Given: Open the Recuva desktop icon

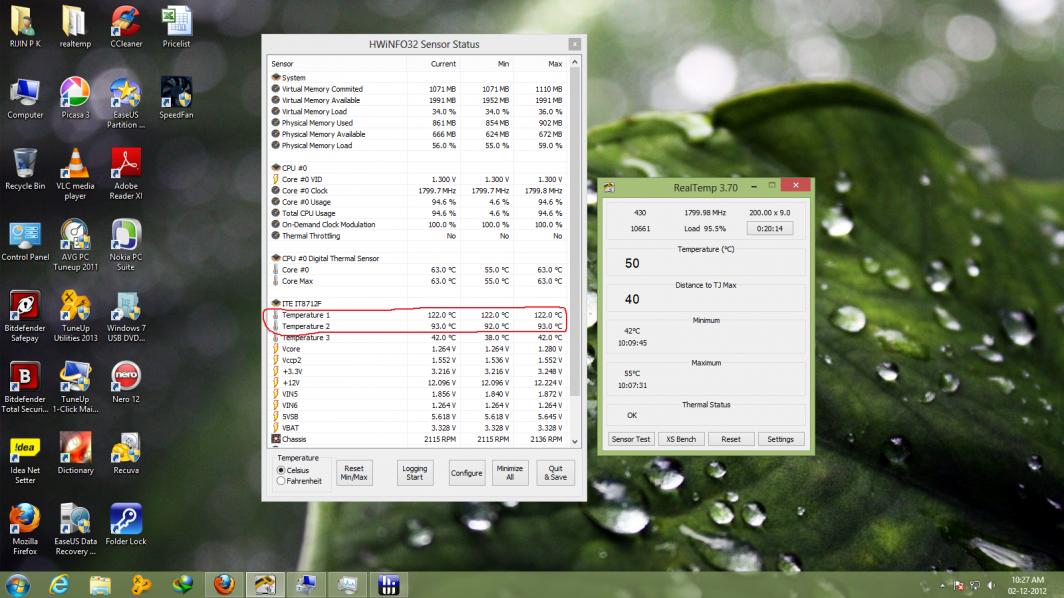Looking at the screenshot, I should click(x=125, y=451).
